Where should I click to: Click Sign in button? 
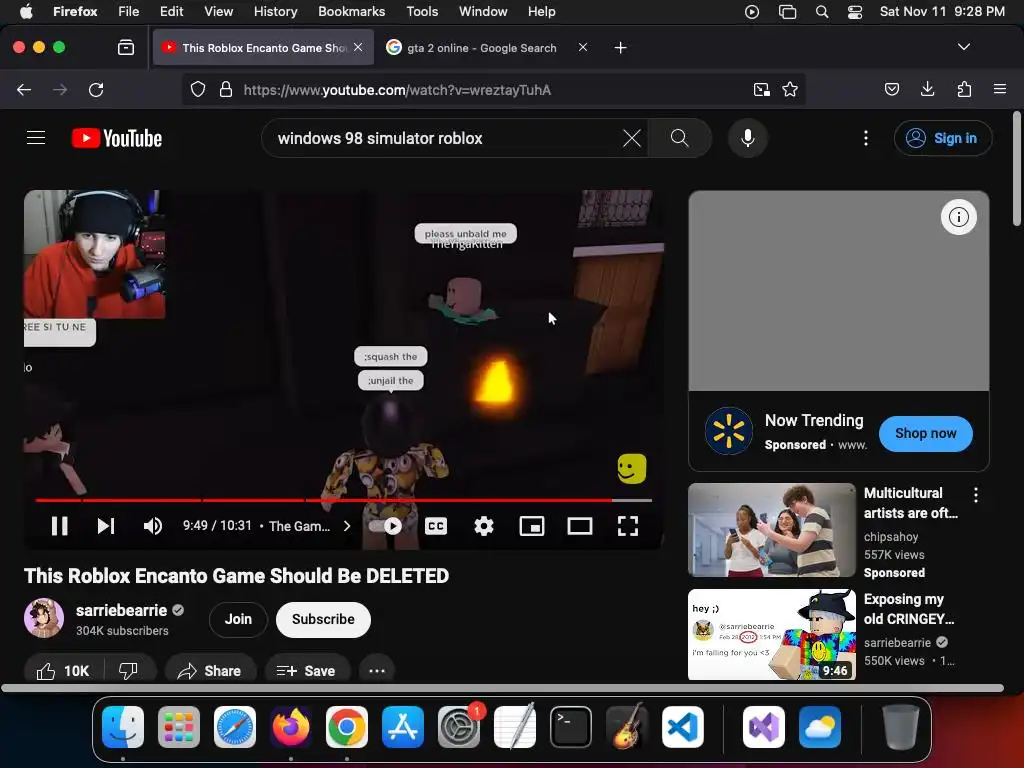943,138
